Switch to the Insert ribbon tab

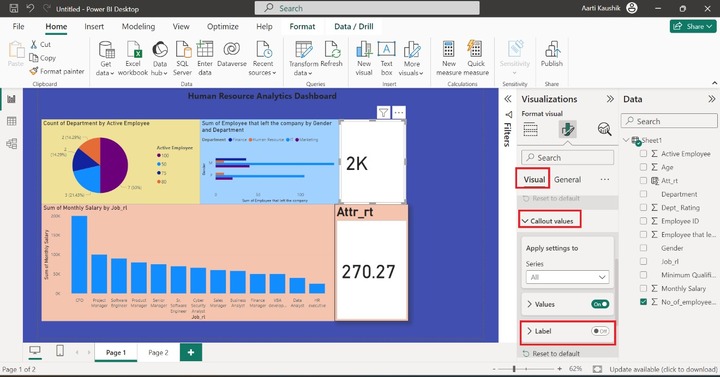(x=94, y=27)
